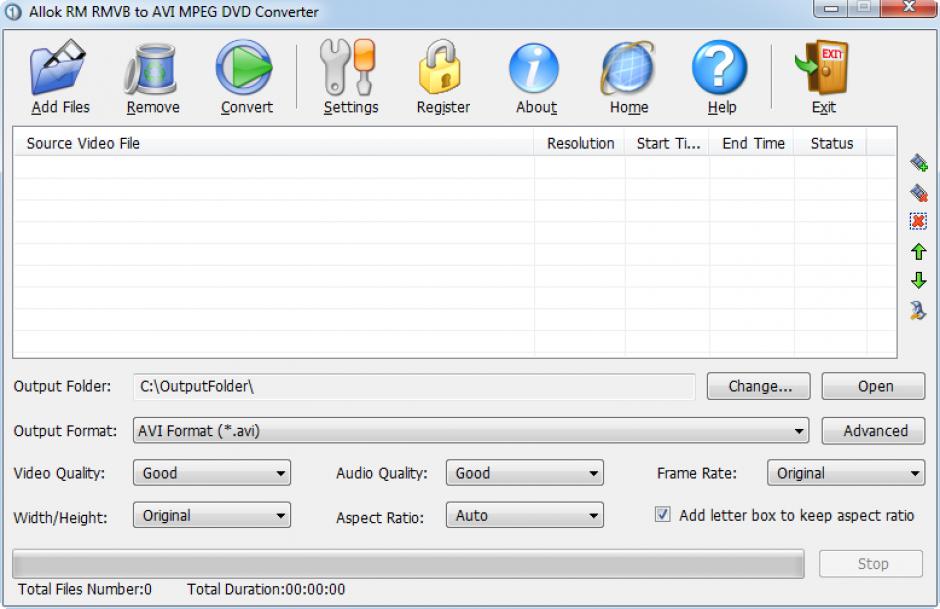Toggle Add letter box to keep aspect ratio
The width and height of the screenshot is (940, 609).
(x=662, y=514)
